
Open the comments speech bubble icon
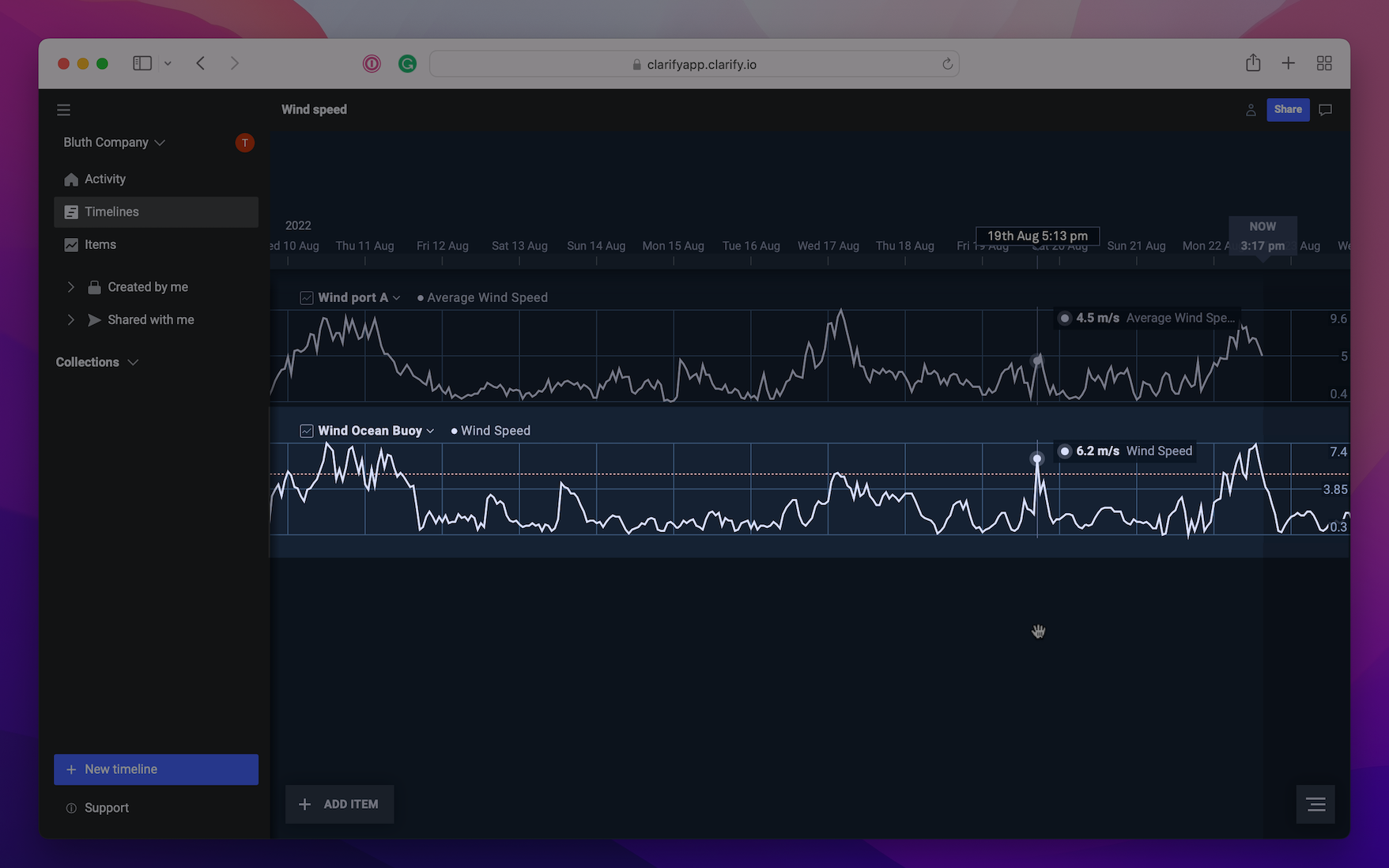(1326, 110)
